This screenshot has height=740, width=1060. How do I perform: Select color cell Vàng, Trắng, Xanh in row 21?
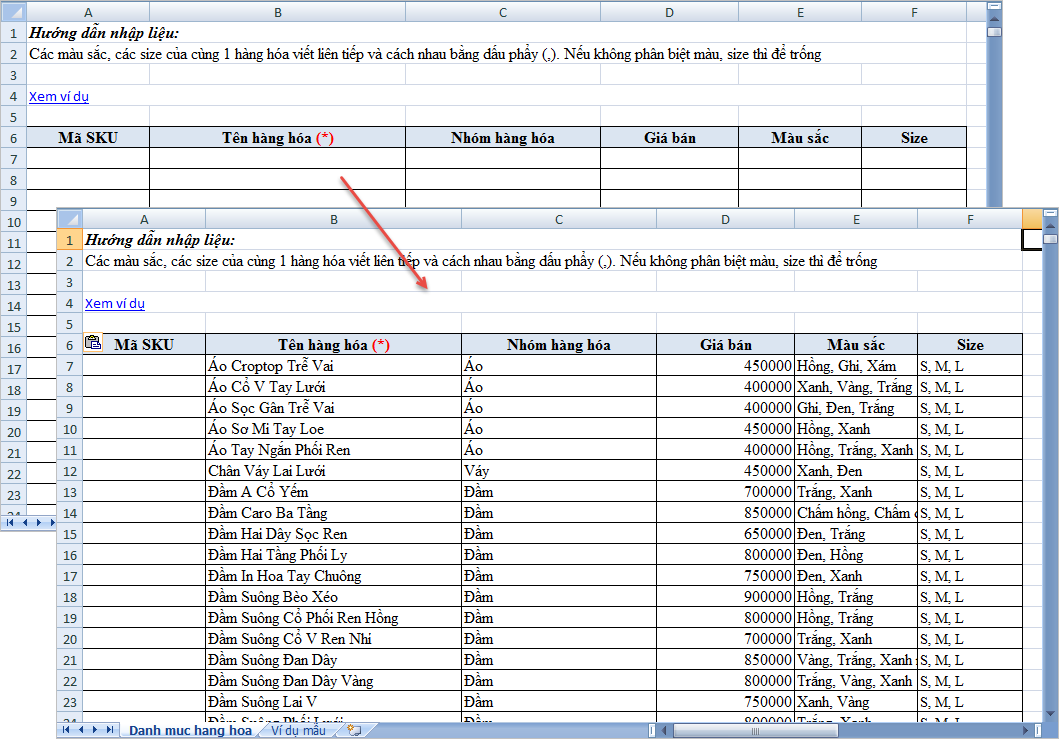(856, 660)
